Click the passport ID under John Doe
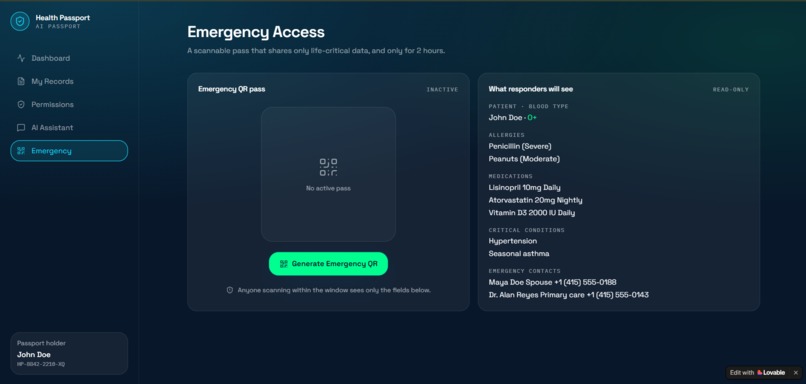This screenshot has height=384, width=806. [x=41, y=364]
